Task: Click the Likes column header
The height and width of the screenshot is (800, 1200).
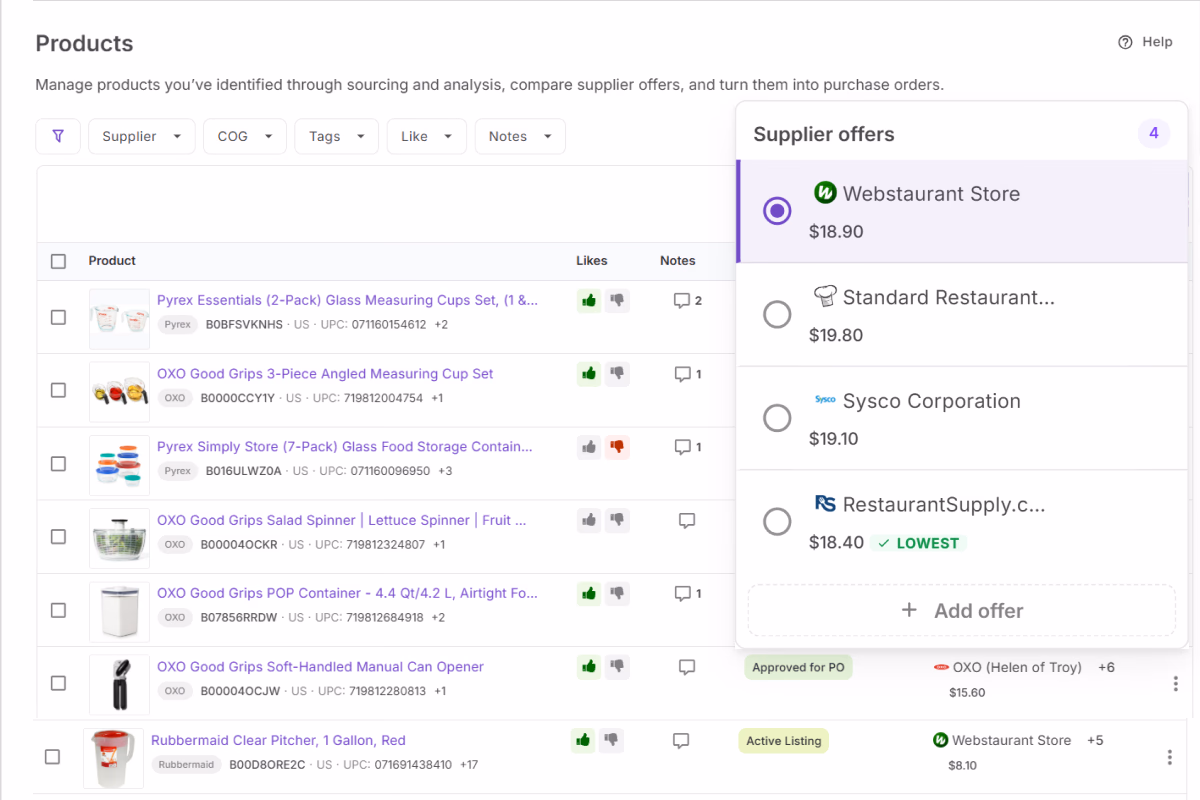Action: pyautogui.click(x=592, y=261)
